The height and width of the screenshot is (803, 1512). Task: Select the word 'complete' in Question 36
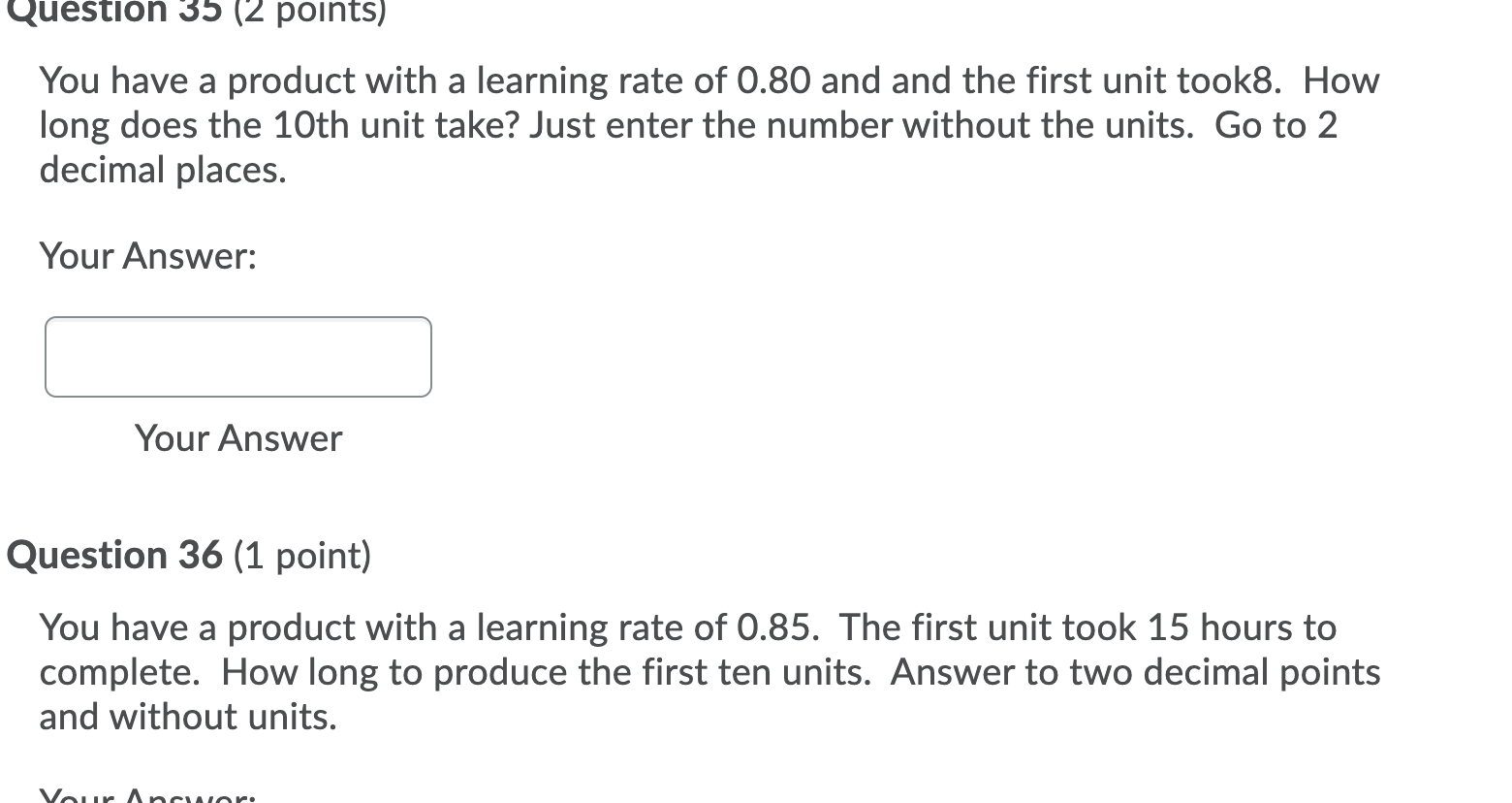coord(113,671)
